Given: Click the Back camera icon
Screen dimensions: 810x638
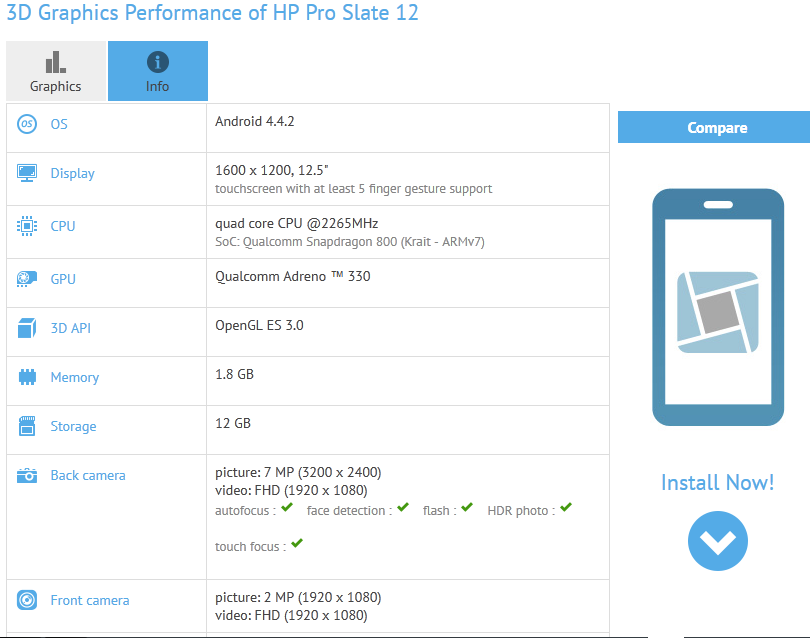Looking at the screenshot, I should click(27, 475).
